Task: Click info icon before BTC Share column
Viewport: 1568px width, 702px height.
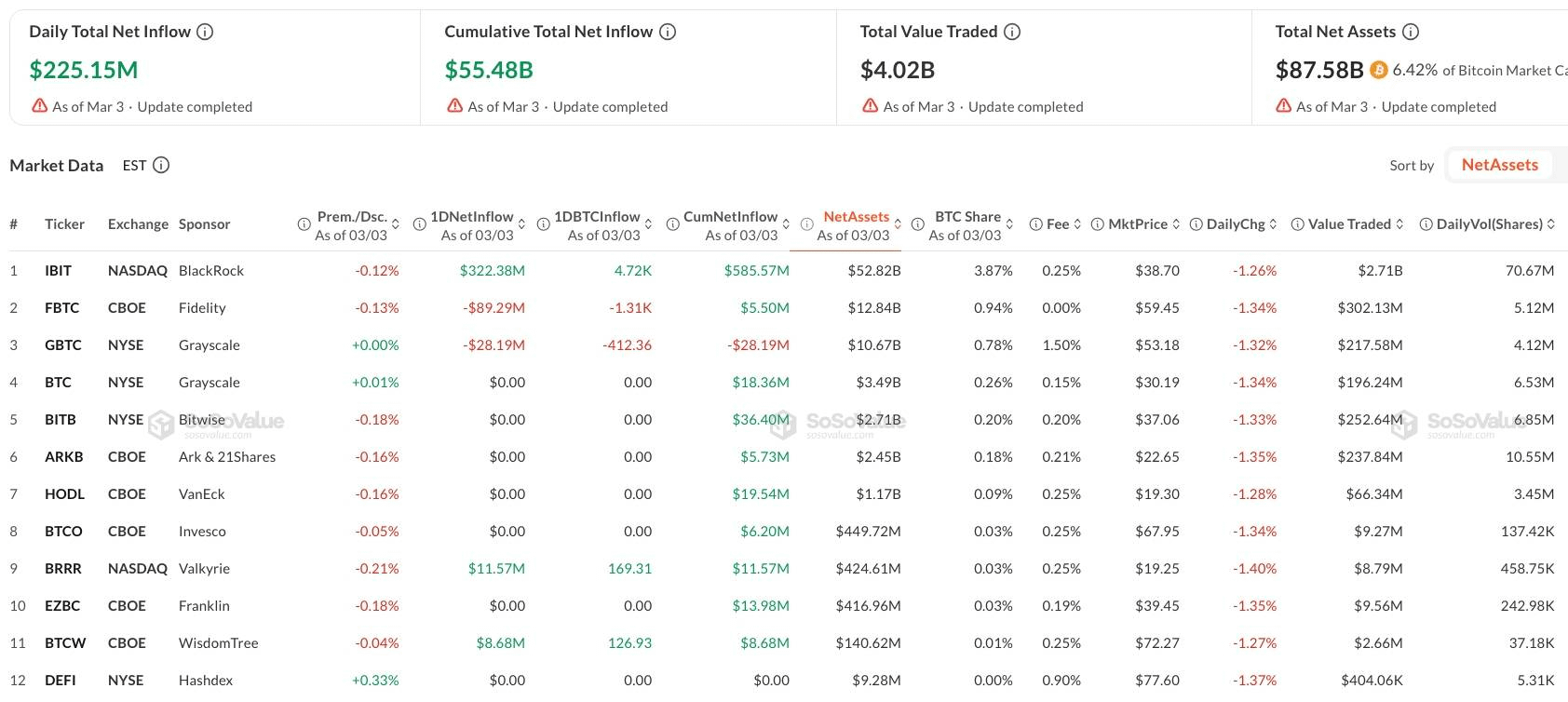Action: [917, 224]
